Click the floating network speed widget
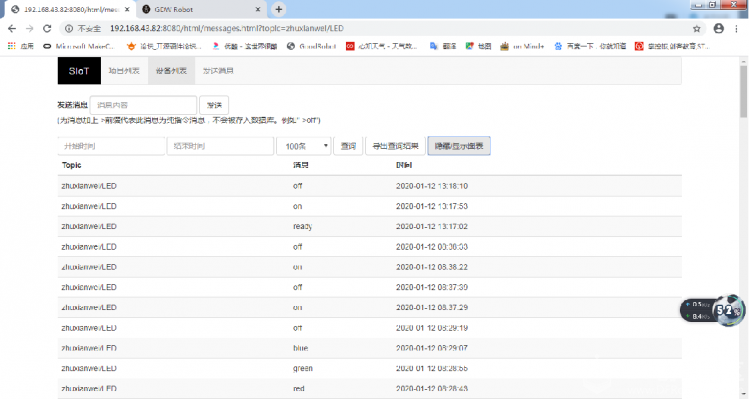 712,310
